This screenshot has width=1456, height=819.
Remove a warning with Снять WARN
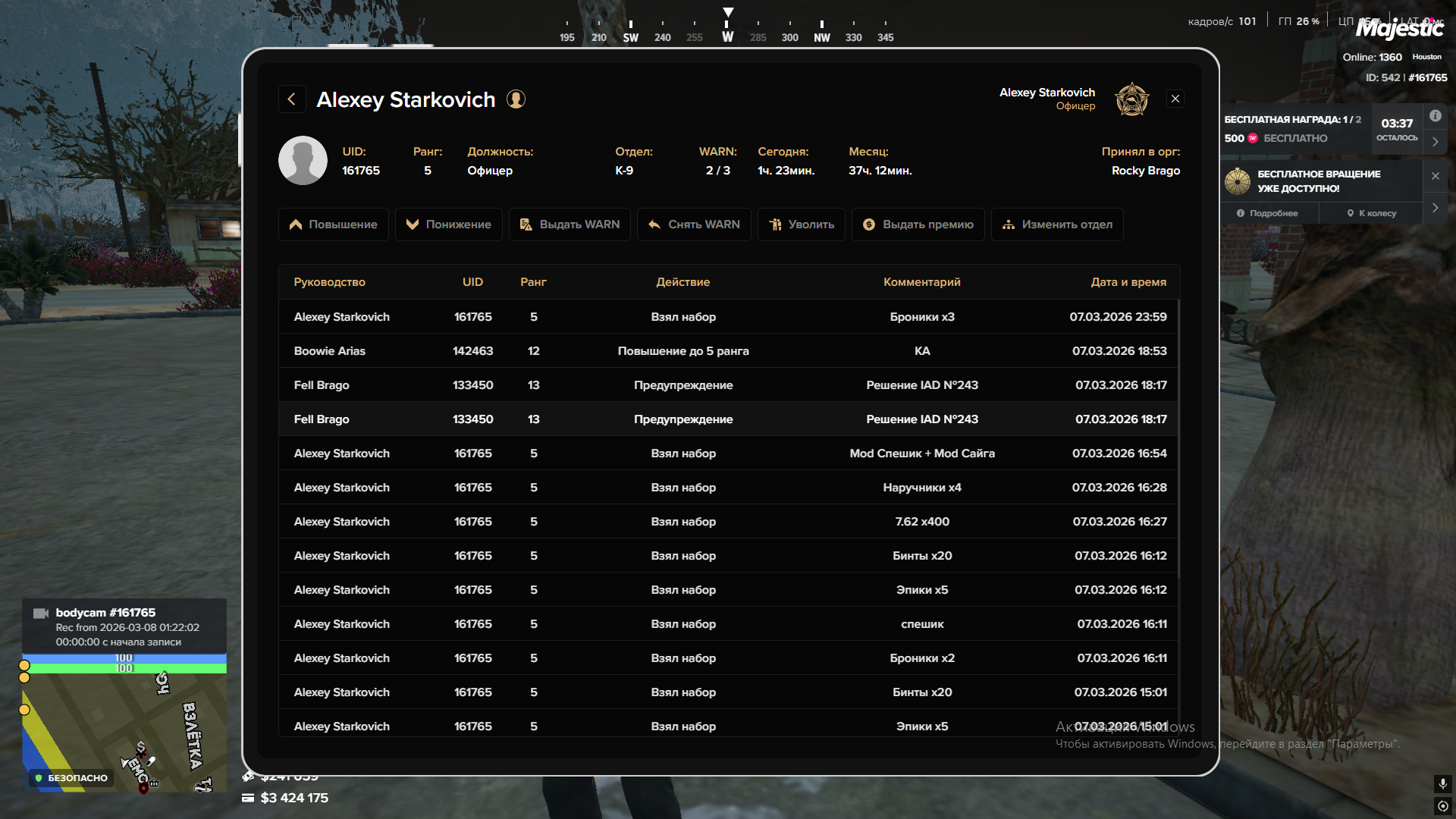694,224
